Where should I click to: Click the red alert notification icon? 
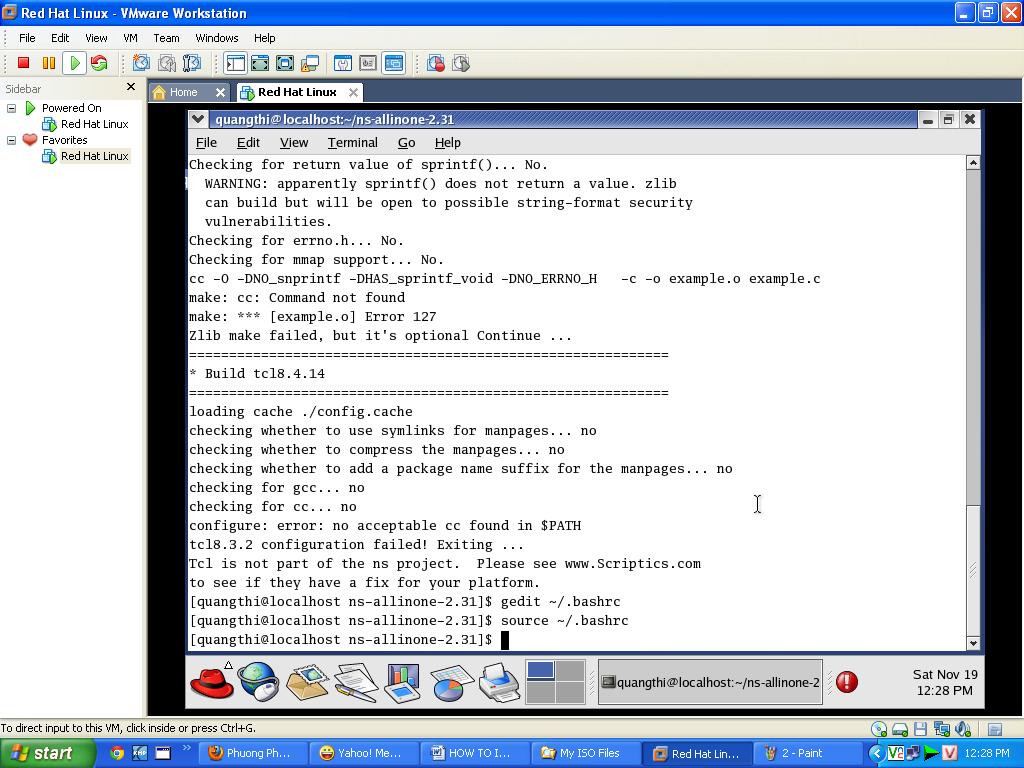click(x=846, y=682)
